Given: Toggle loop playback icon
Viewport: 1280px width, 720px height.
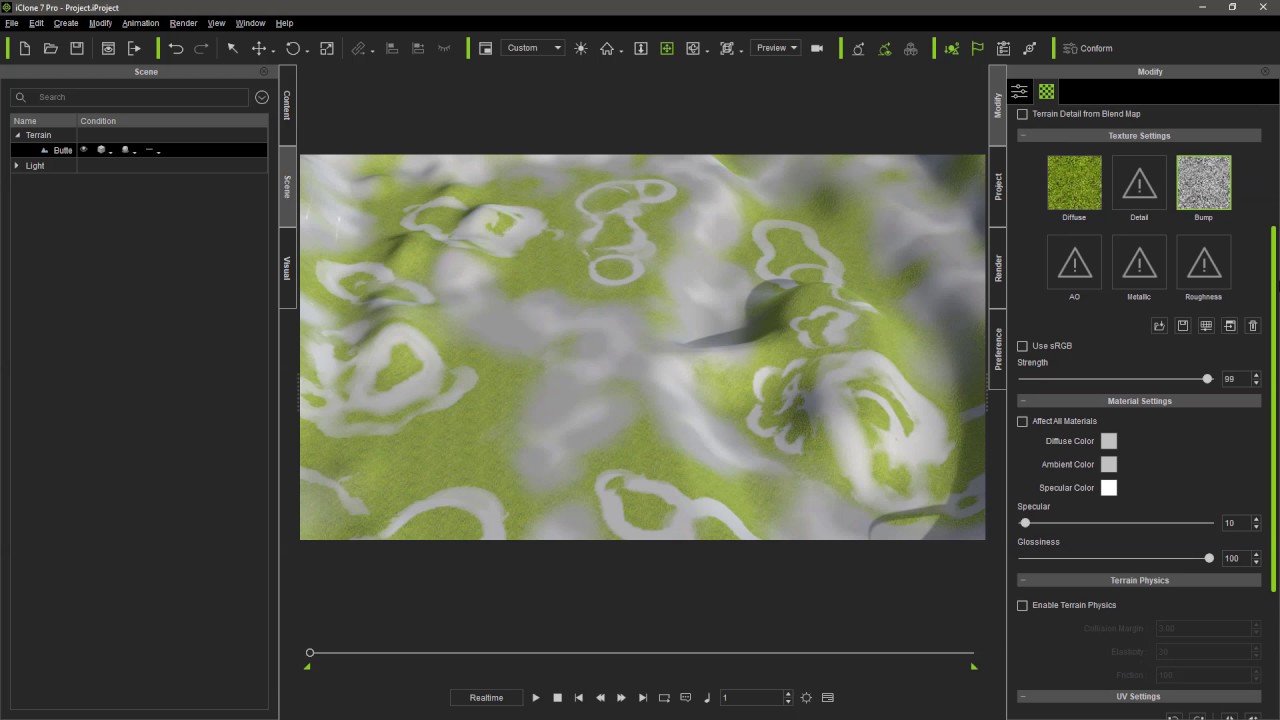Looking at the screenshot, I should click(x=664, y=698).
